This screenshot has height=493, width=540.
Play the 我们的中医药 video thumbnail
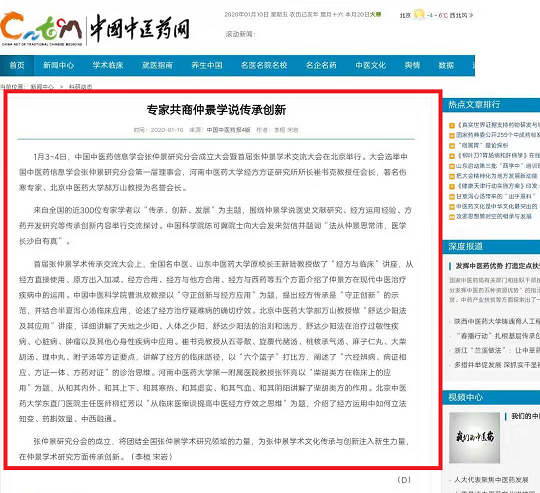(474, 438)
